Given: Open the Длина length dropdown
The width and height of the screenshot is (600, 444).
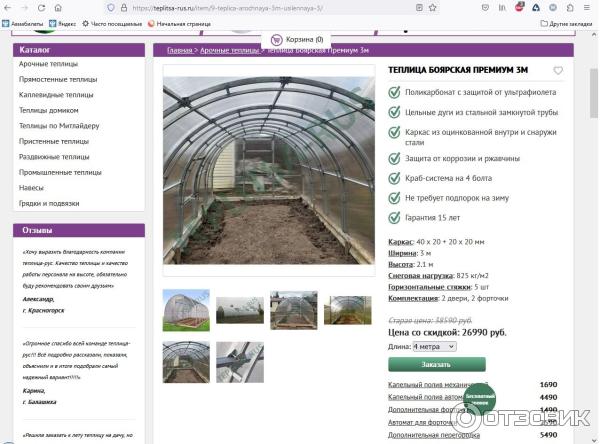Looking at the screenshot, I should click(x=435, y=347).
